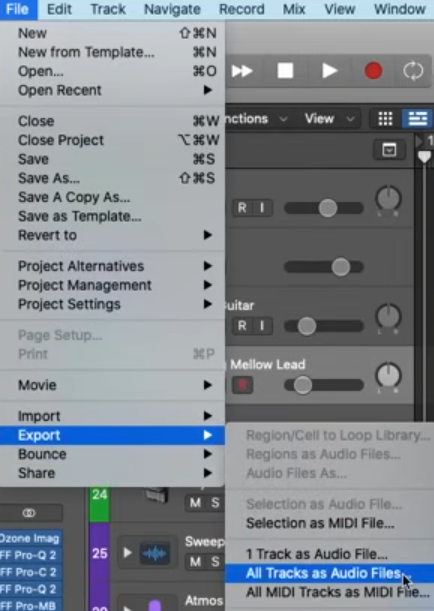Expand the Share submenu
434x611 pixels.
tap(112, 473)
